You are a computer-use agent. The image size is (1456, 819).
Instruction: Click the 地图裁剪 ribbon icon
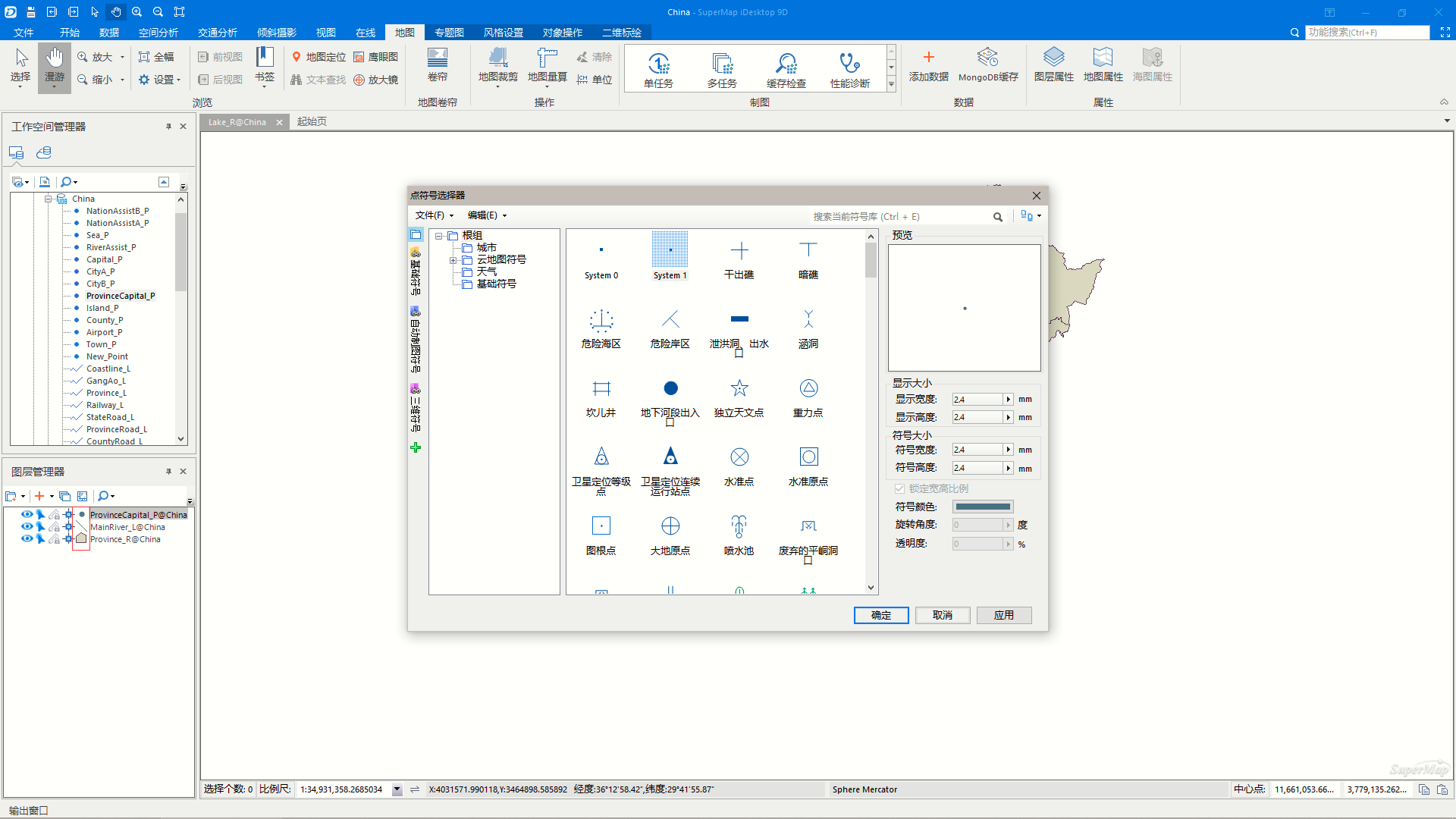coord(497,59)
